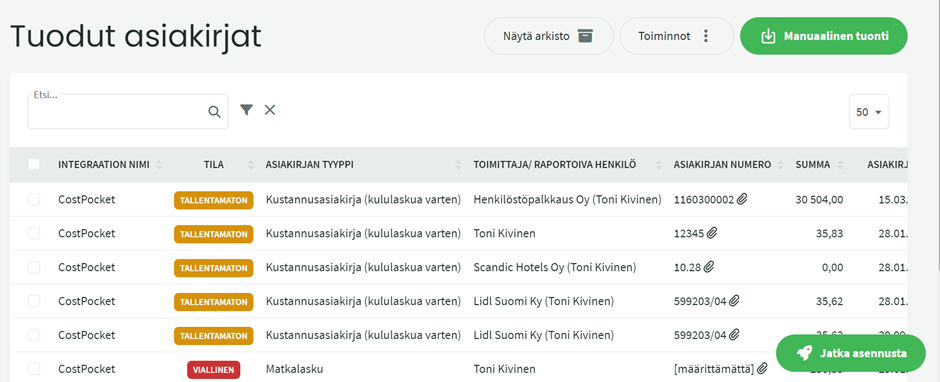Sort by Asiakirjan numero column
Screen dimensions: 940x382
781,165
